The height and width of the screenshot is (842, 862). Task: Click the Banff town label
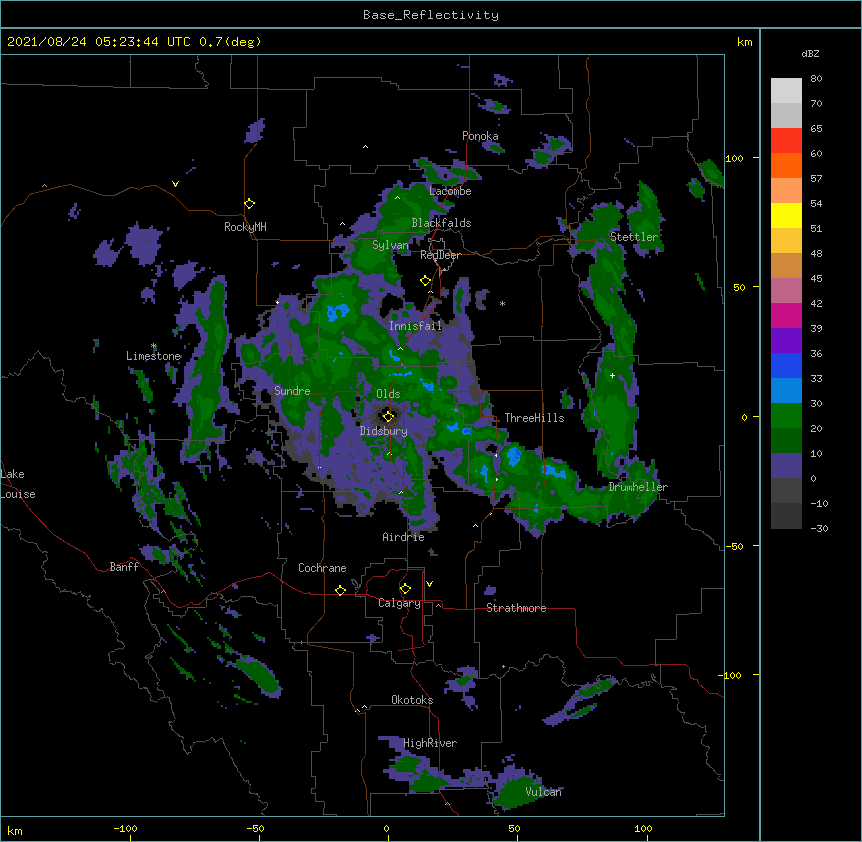click(x=124, y=567)
